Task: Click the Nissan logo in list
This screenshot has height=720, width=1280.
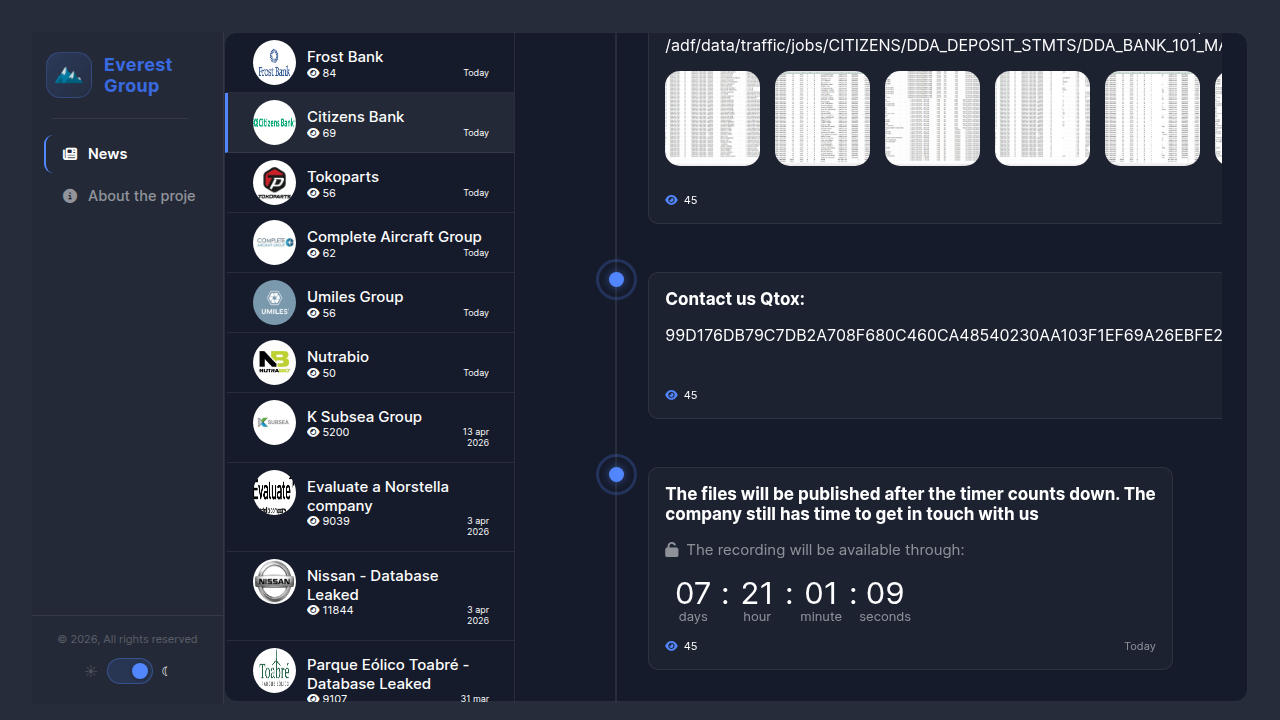Action: [x=274, y=581]
